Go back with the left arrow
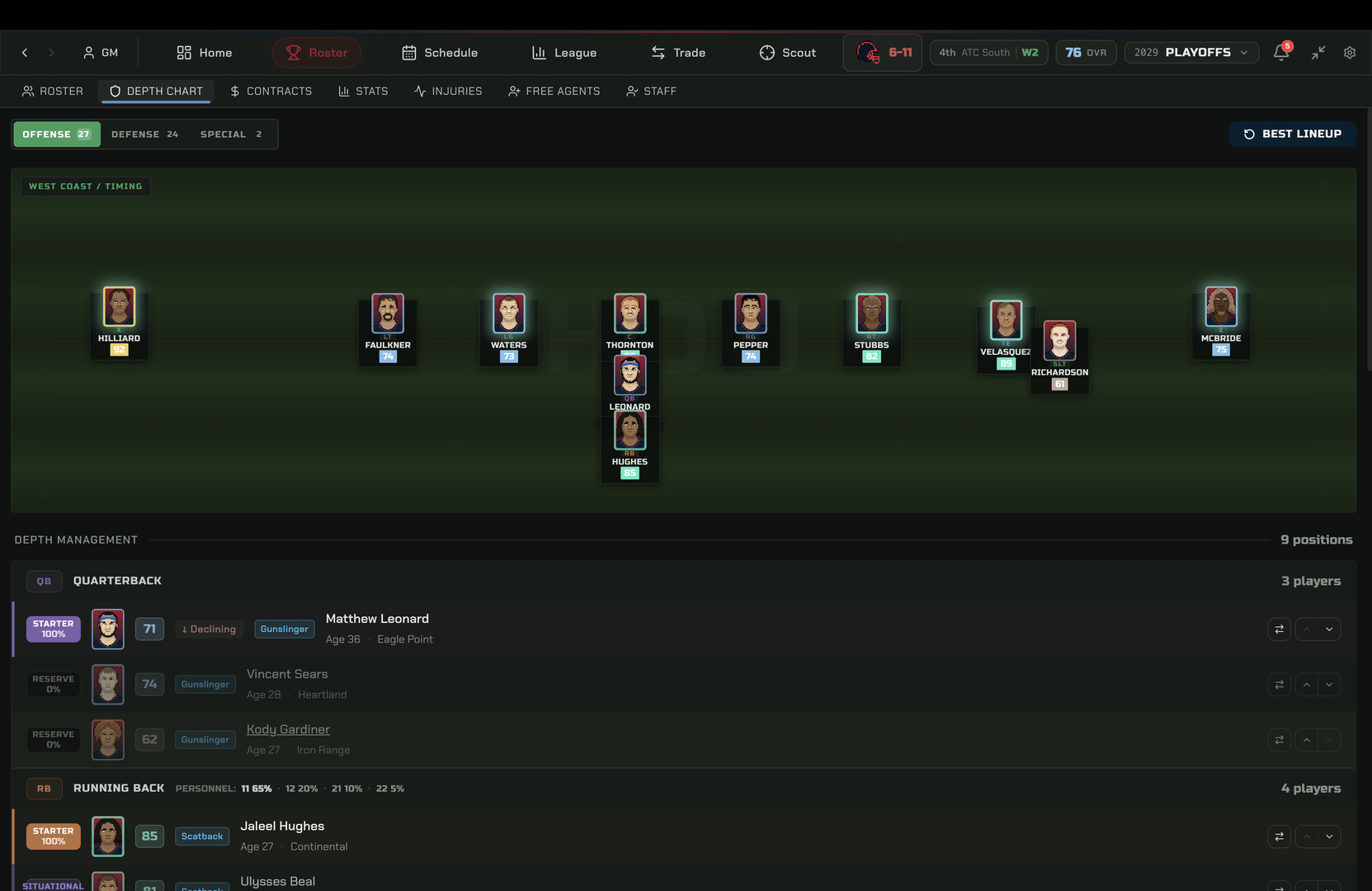1372x891 pixels. click(25, 53)
